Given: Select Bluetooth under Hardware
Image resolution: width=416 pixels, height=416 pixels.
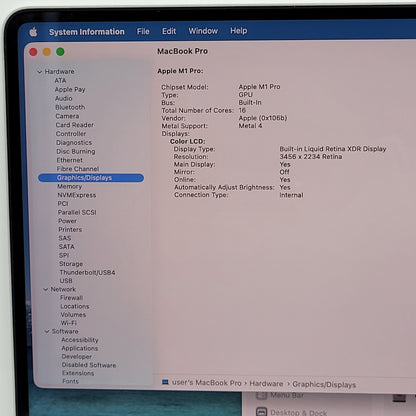Looking at the screenshot, I should (x=70, y=107).
